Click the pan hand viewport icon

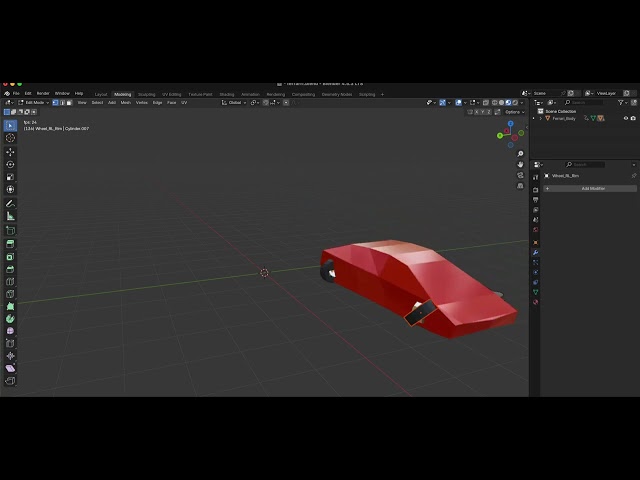[x=520, y=164]
